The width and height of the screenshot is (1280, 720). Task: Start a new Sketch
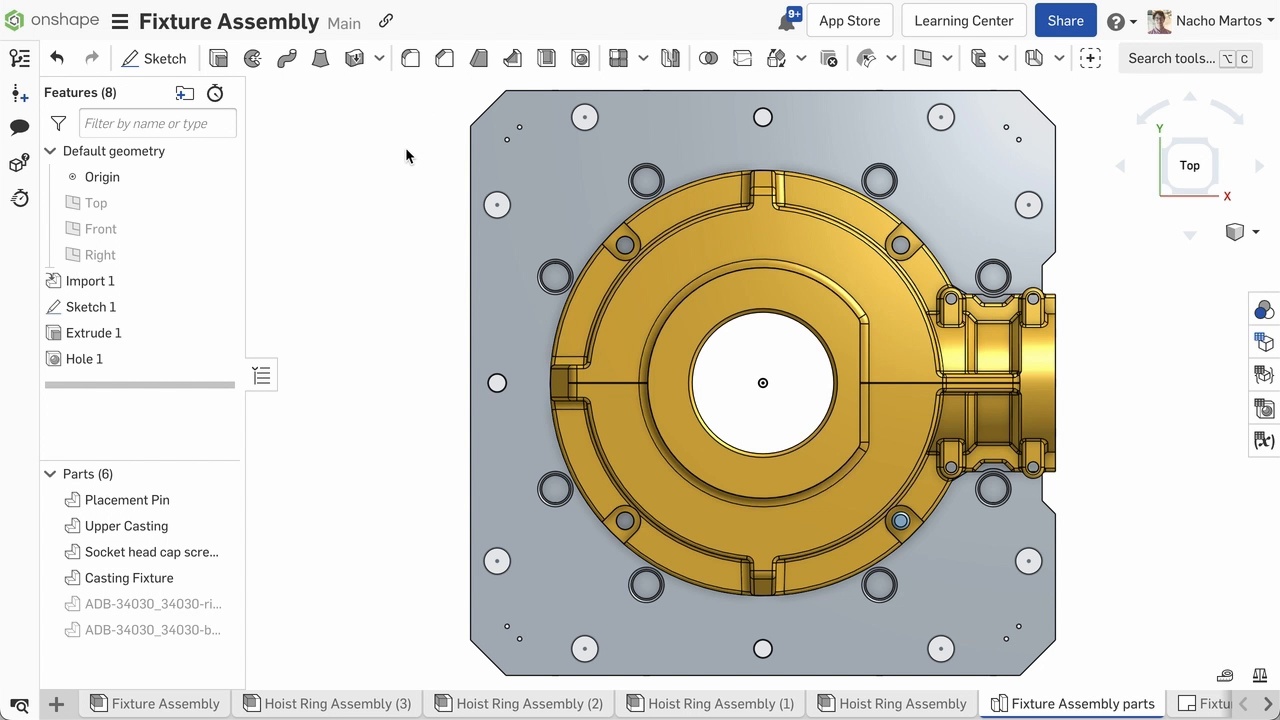pyautogui.click(x=154, y=59)
